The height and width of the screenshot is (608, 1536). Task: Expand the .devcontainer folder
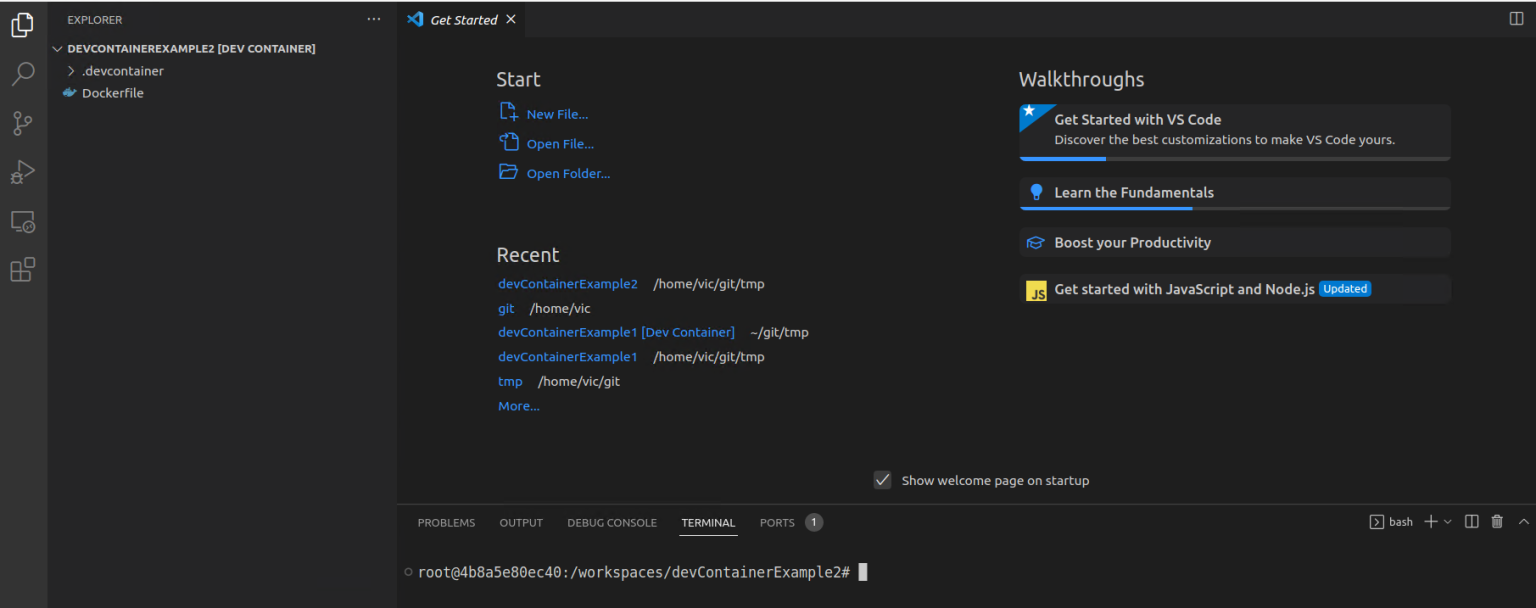coord(72,71)
